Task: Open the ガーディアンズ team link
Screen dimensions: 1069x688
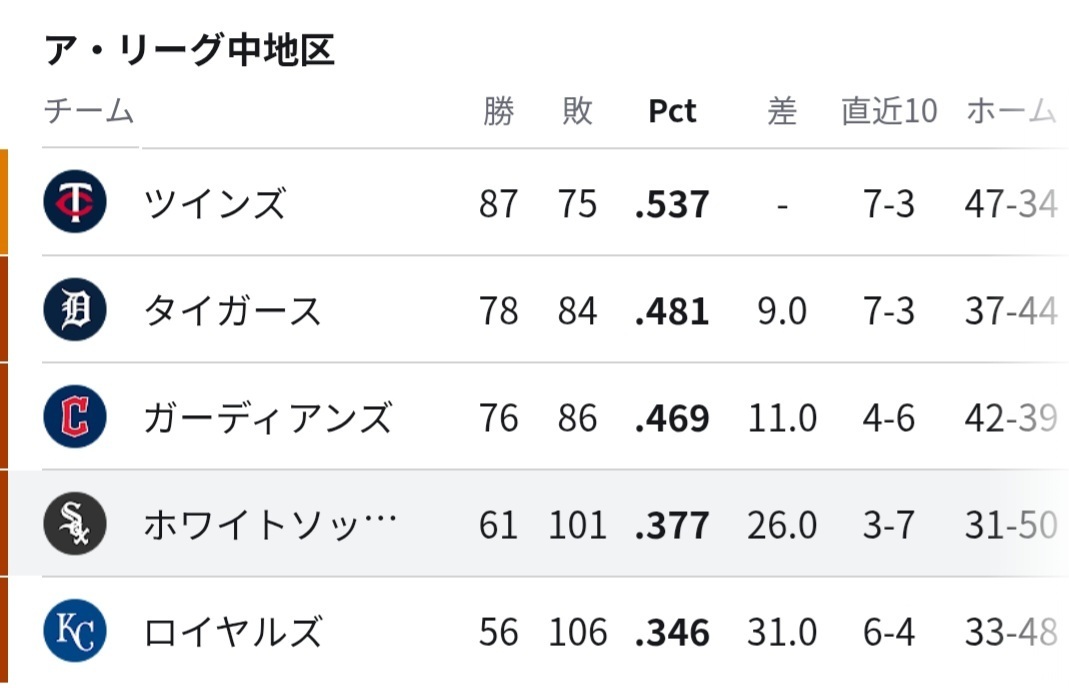Action: coord(268,417)
